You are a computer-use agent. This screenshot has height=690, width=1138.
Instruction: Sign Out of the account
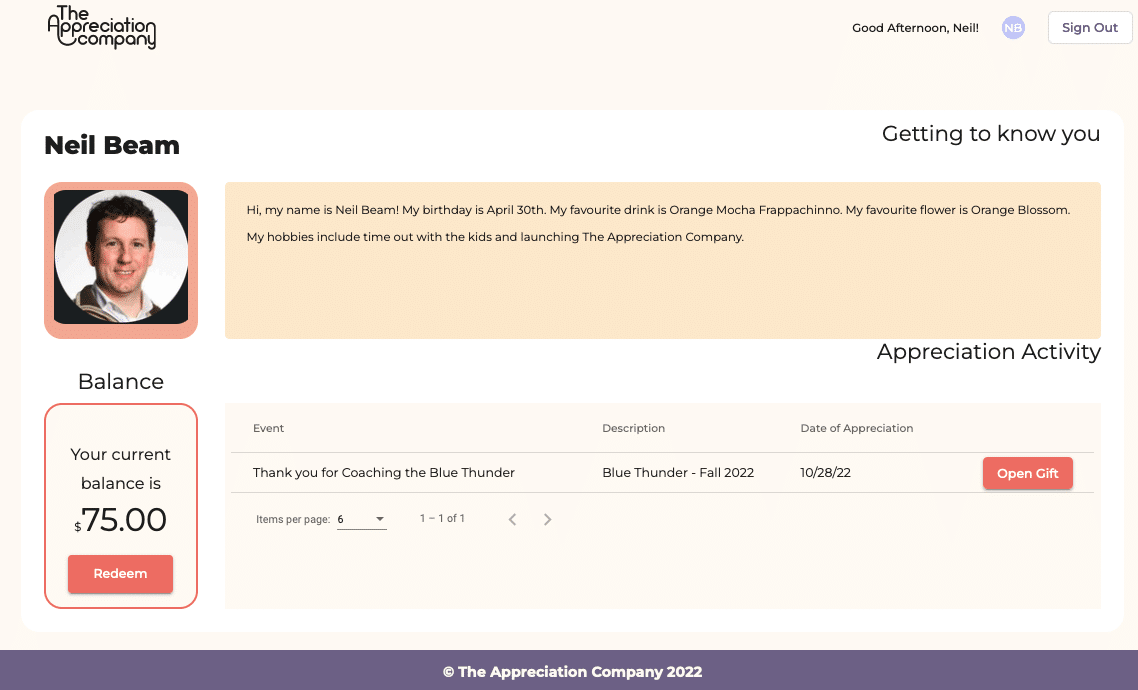point(1089,28)
